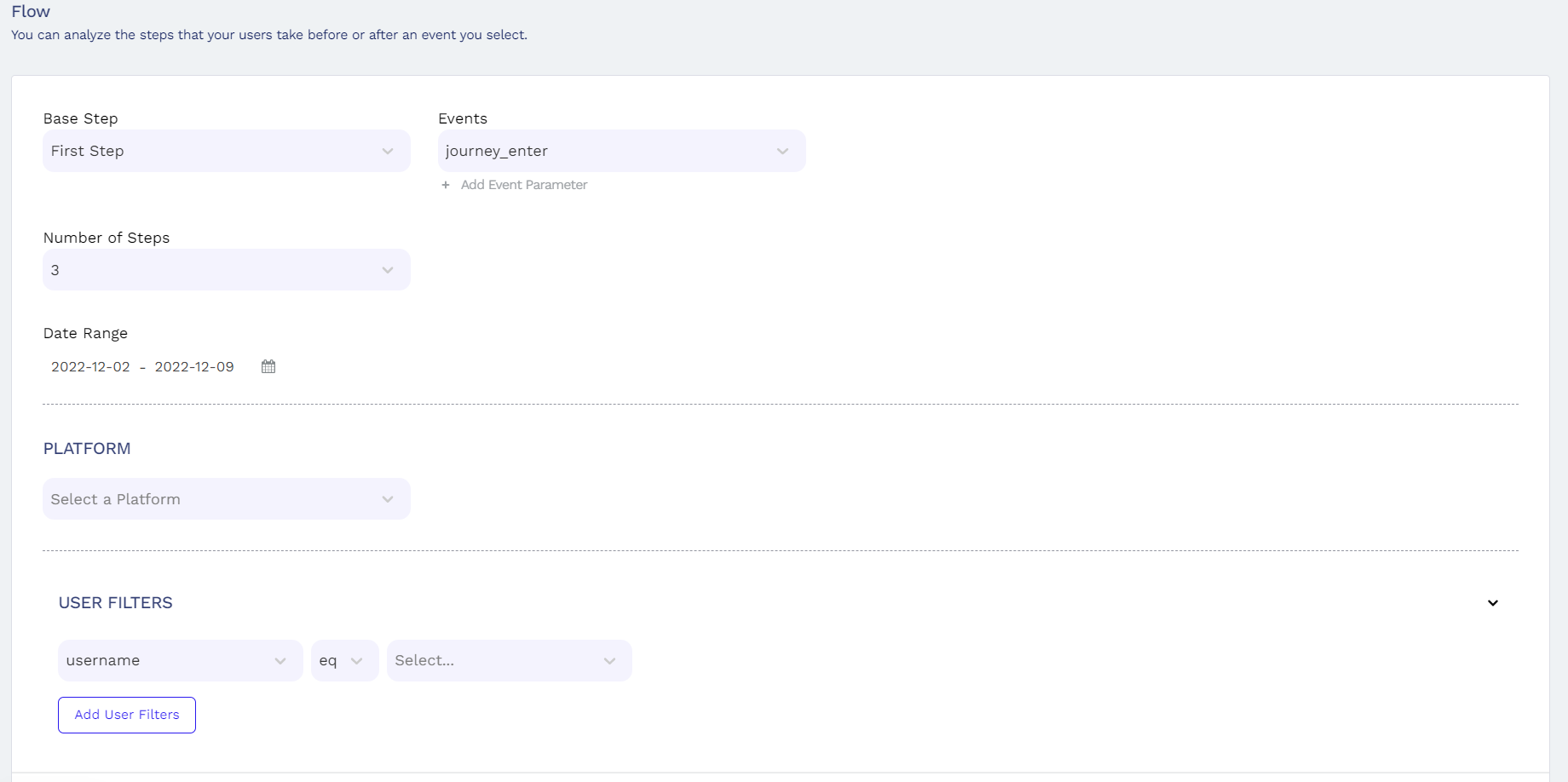Click the Add User Filters button
This screenshot has width=1568, height=782.
(127, 715)
